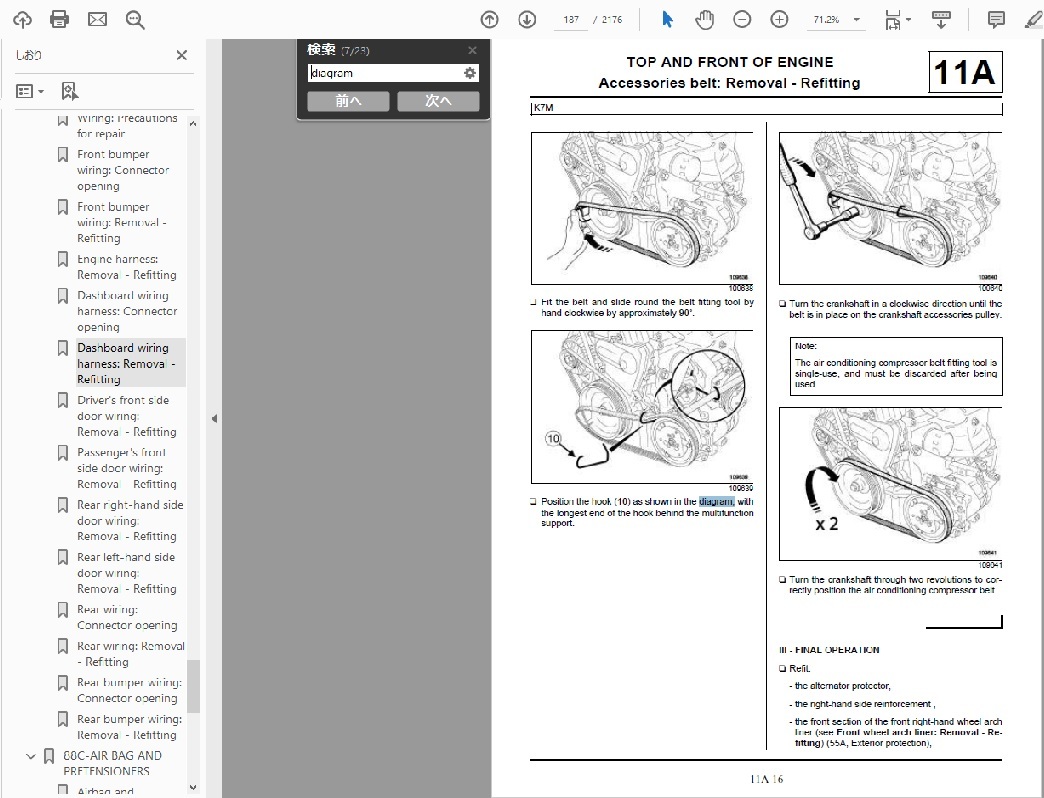Viewport: 1044px width, 798px height.
Task: Zoom in with the plus icon
Action: coord(779,19)
